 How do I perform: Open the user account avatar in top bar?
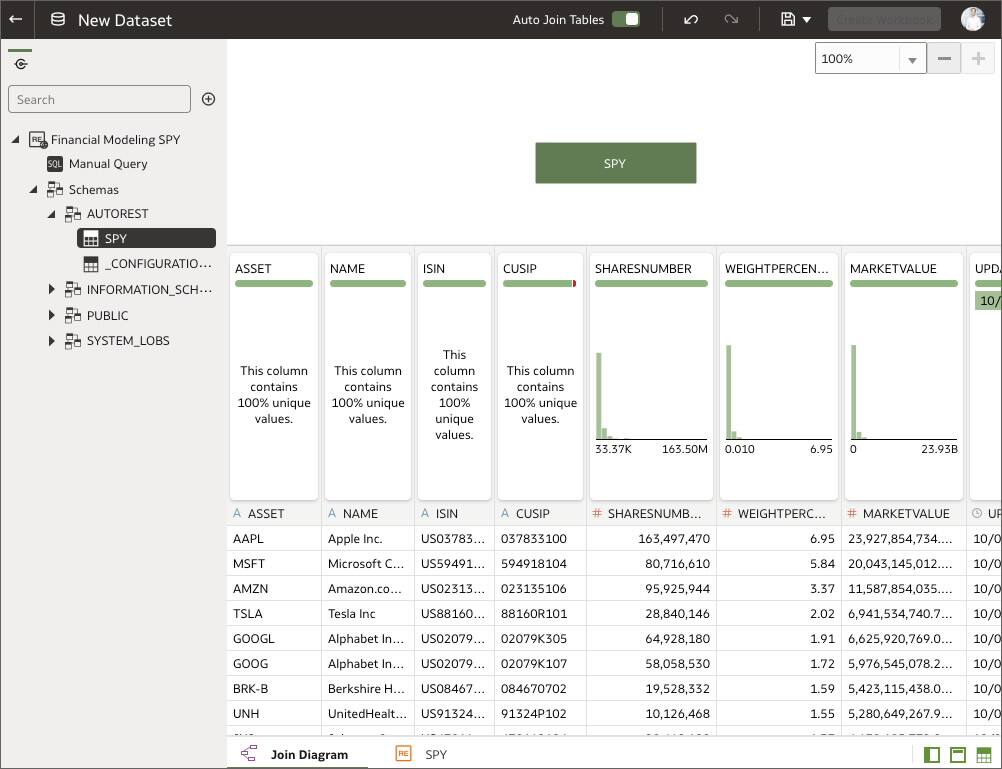[x=972, y=18]
